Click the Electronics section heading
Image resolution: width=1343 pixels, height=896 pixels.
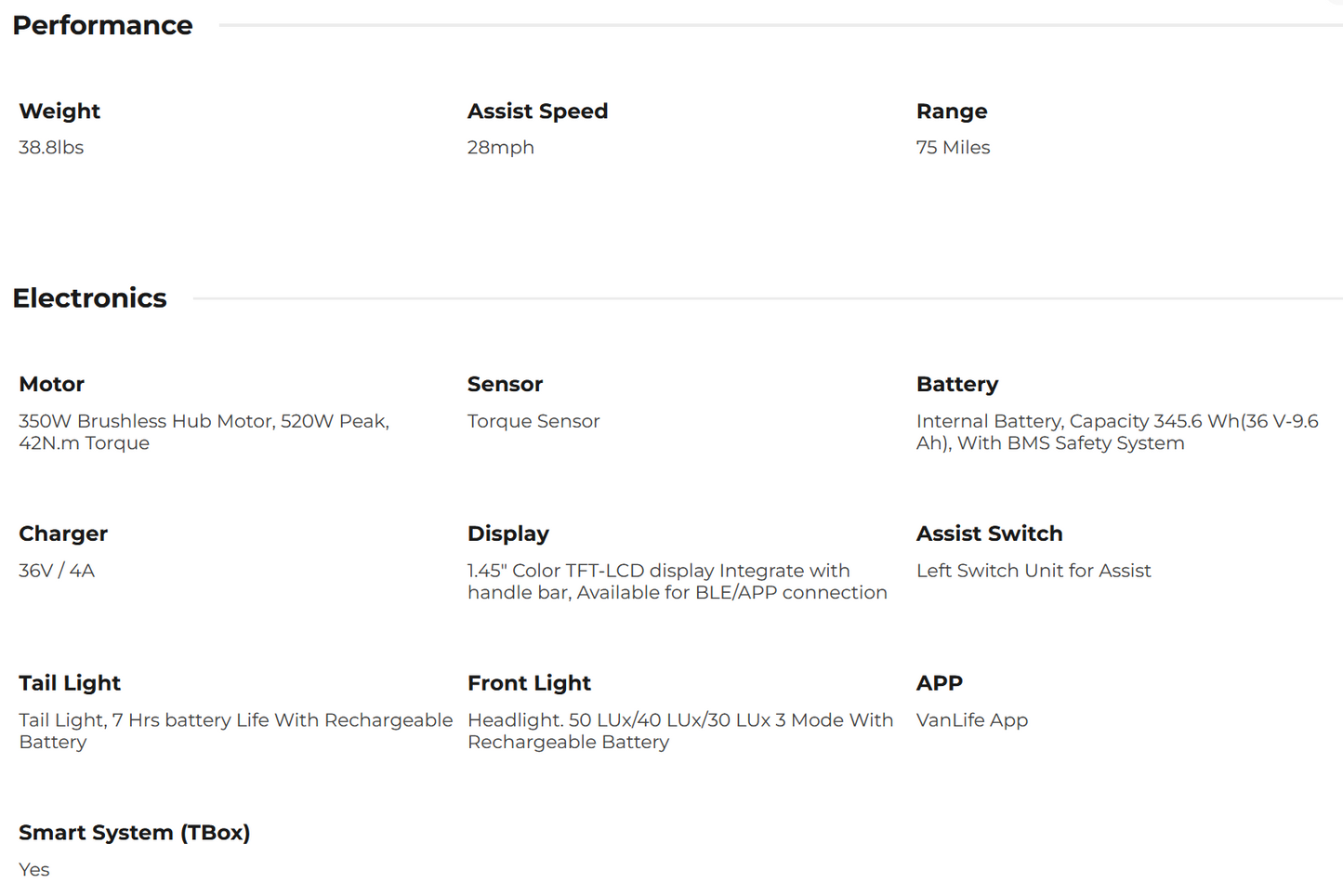[x=89, y=298]
